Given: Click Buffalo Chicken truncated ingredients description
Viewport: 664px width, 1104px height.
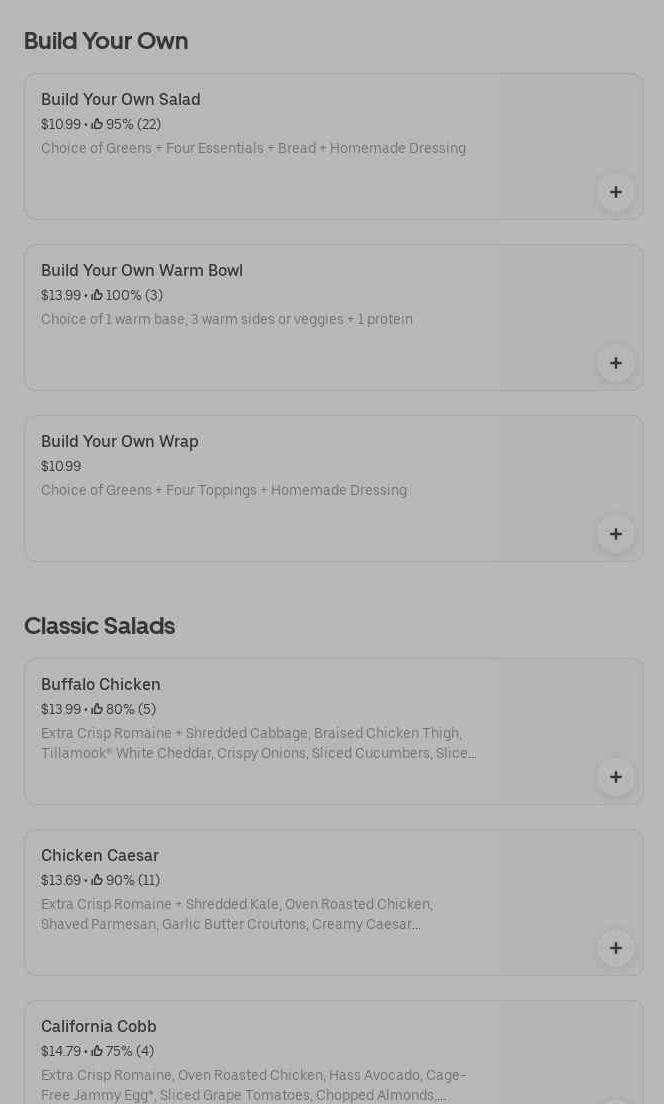Looking at the screenshot, I should (258, 744).
